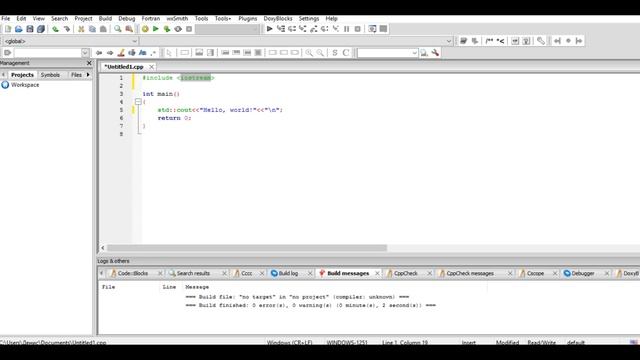640x360 pixels.
Task: Click the jump back arrow icon
Action: click(x=99, y=53)
